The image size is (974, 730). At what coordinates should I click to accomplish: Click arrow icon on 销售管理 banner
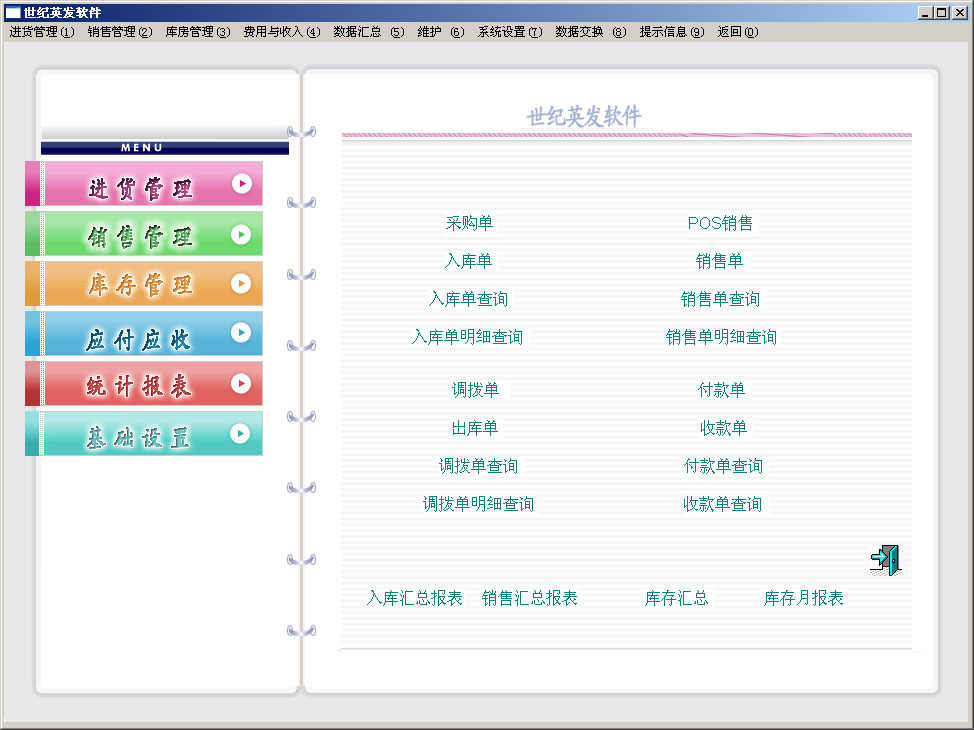pyautogui.click(x=241, y=234)
